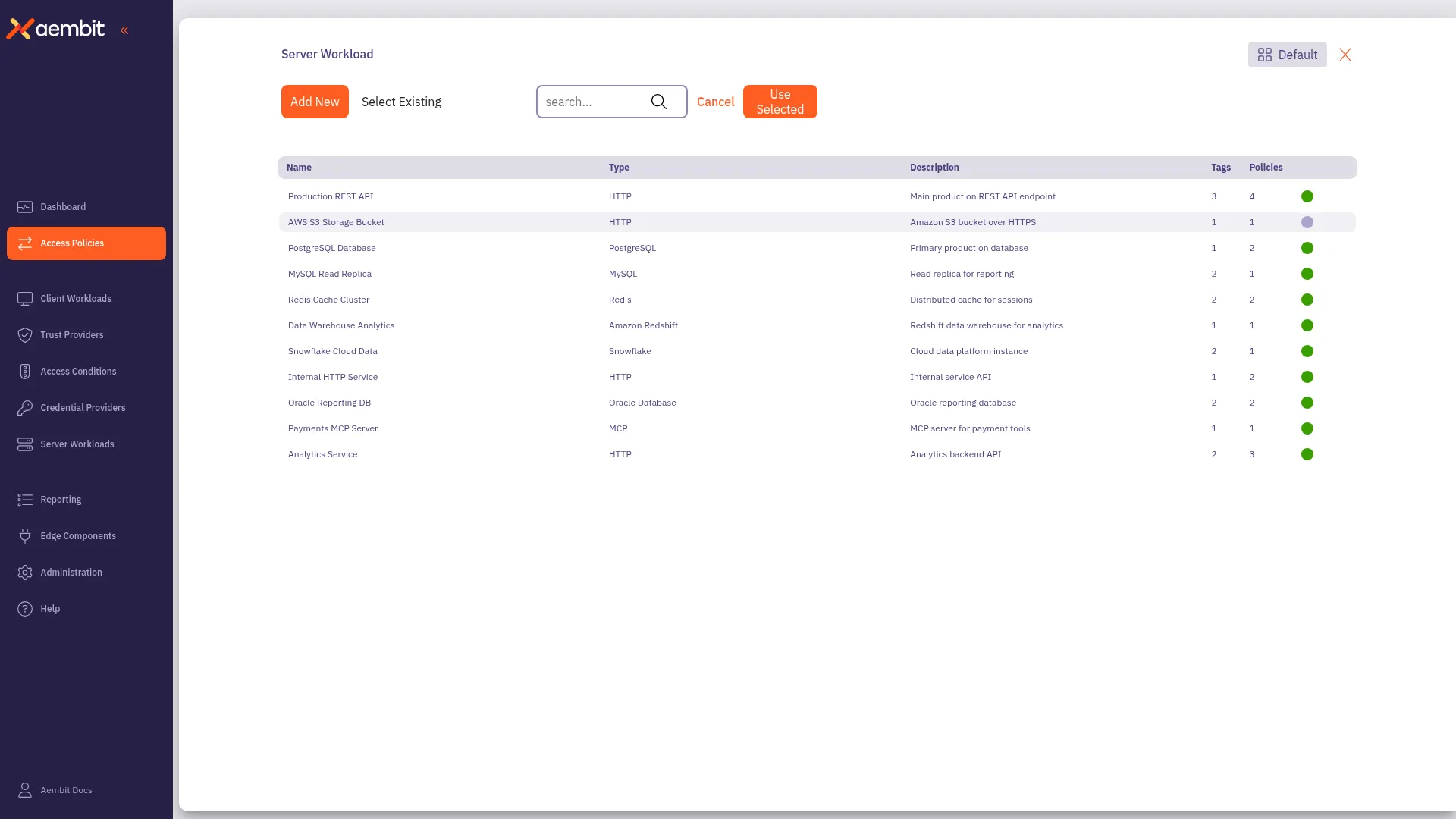Click the Internal HTTP Service status dot

(1307, 377)
